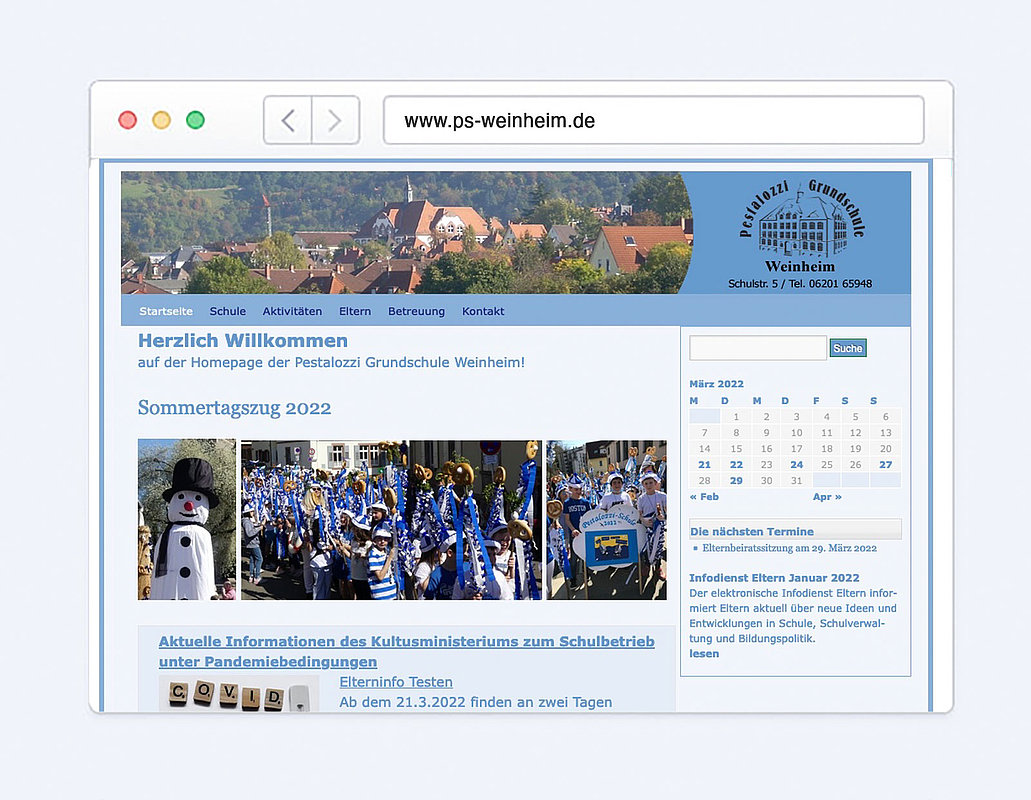This screenshot has height=800, width=1031.
Task: Click the green window zoom button
Action: point(195,120)
